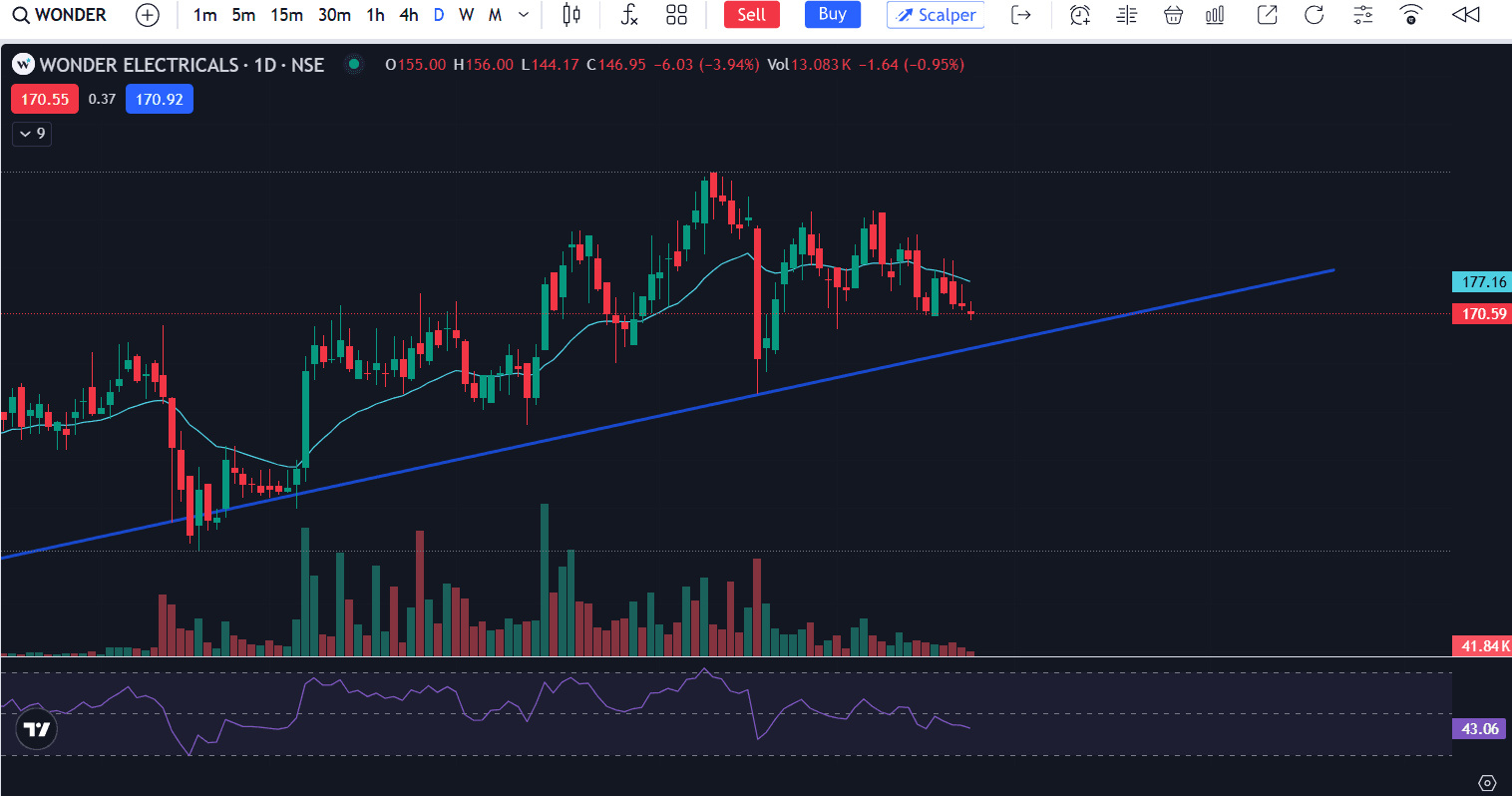Screen dimensions: 1512x796
Task: Expand the timeframe dropdown arrow
Action: pos(524,15)
